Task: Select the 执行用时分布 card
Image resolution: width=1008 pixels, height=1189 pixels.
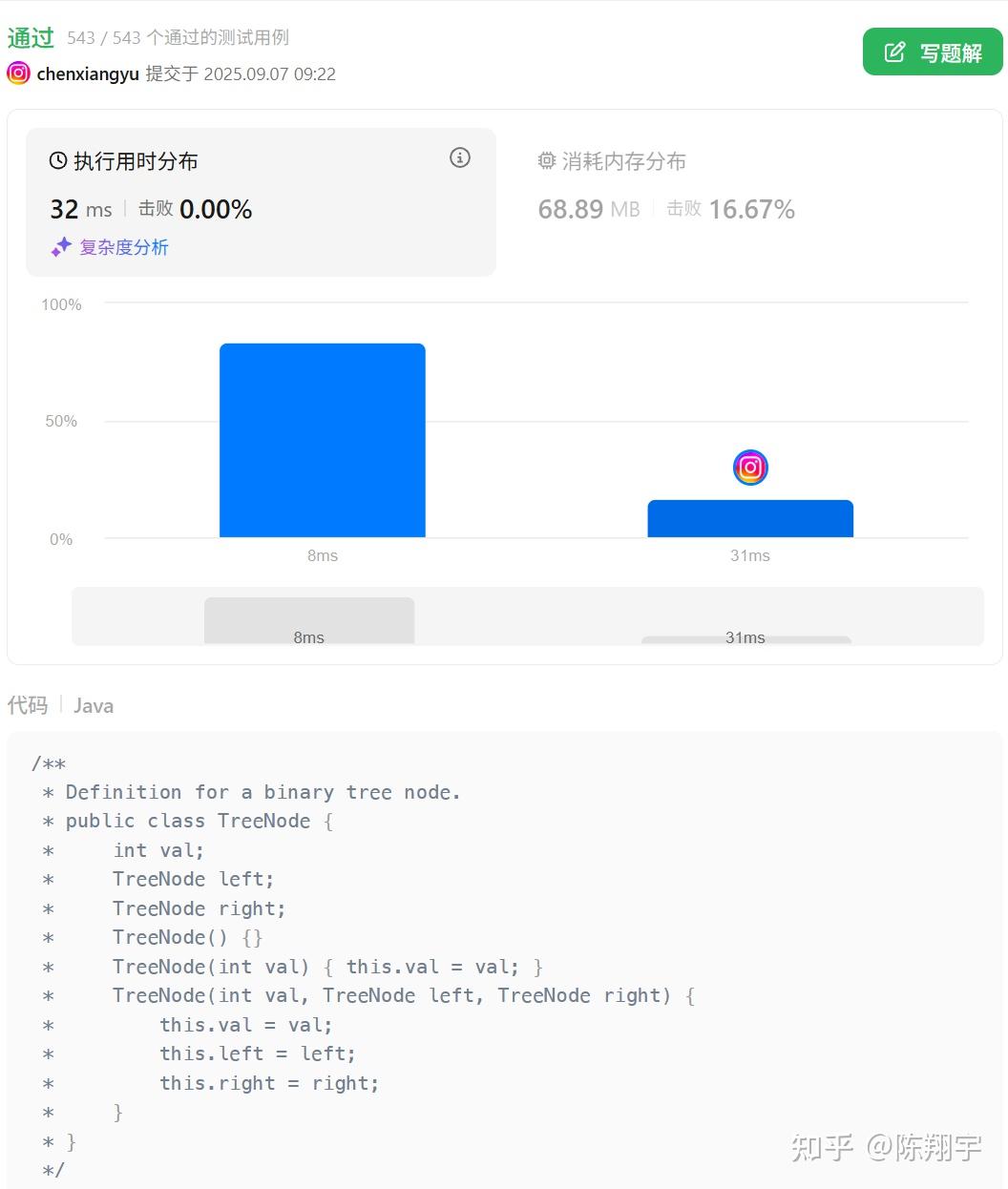Action: click(x=261, y=202)
